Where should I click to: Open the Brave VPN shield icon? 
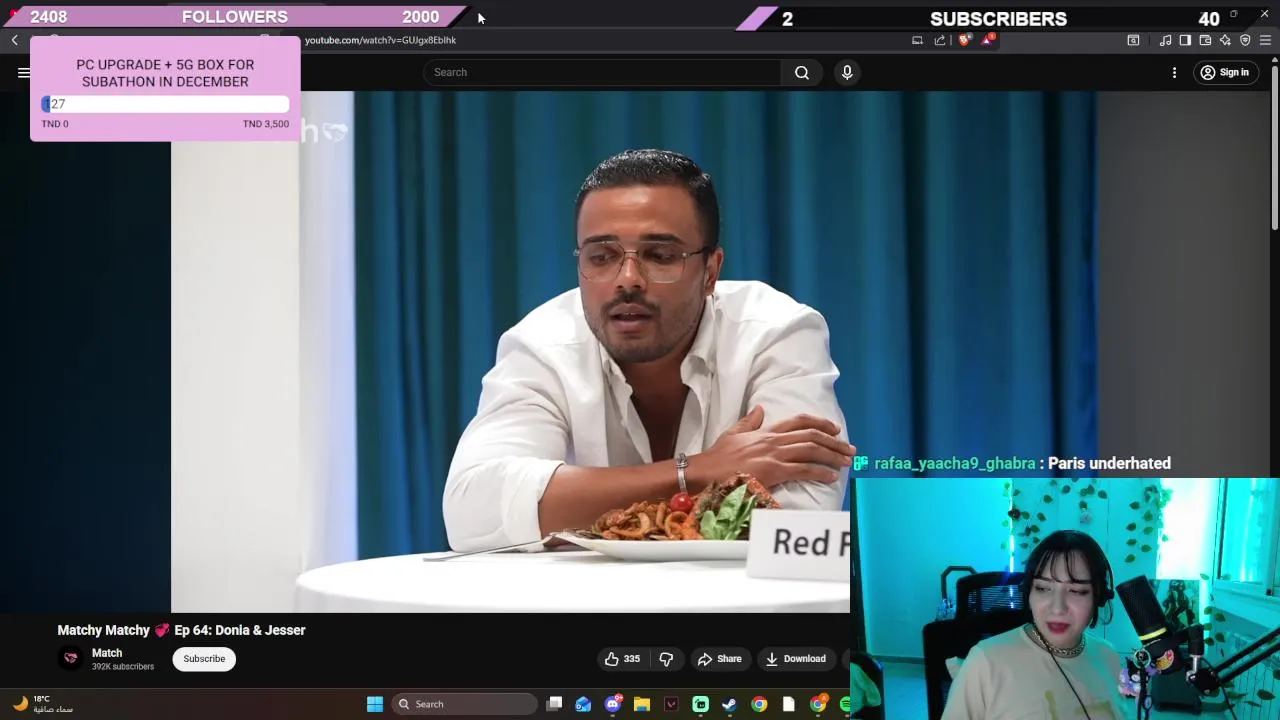point(1245,40)
